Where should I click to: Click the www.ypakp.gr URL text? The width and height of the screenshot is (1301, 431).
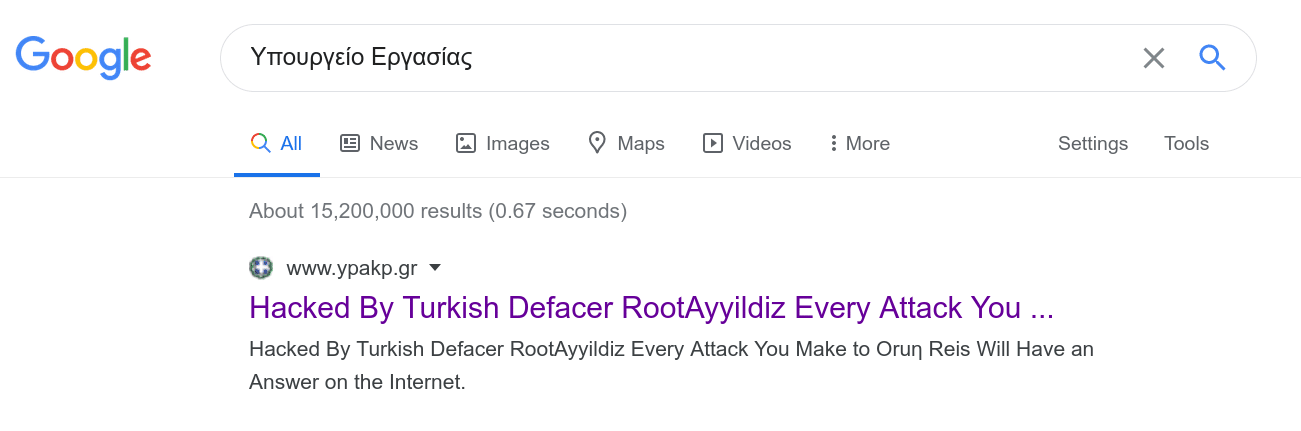point(352,268)
